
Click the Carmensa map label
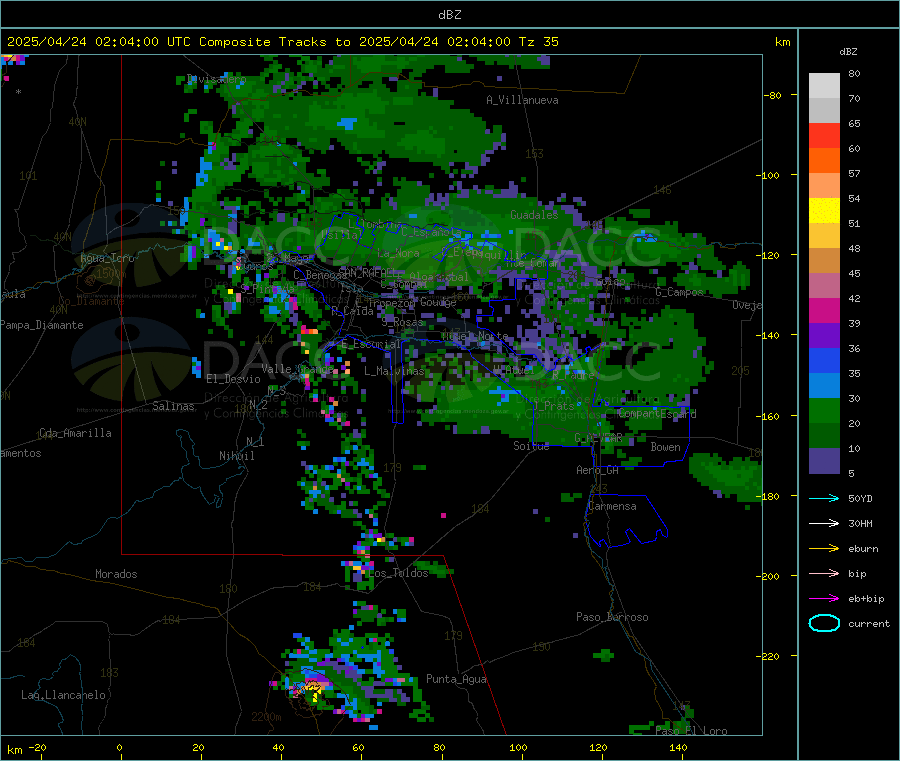tap(612, 506)
